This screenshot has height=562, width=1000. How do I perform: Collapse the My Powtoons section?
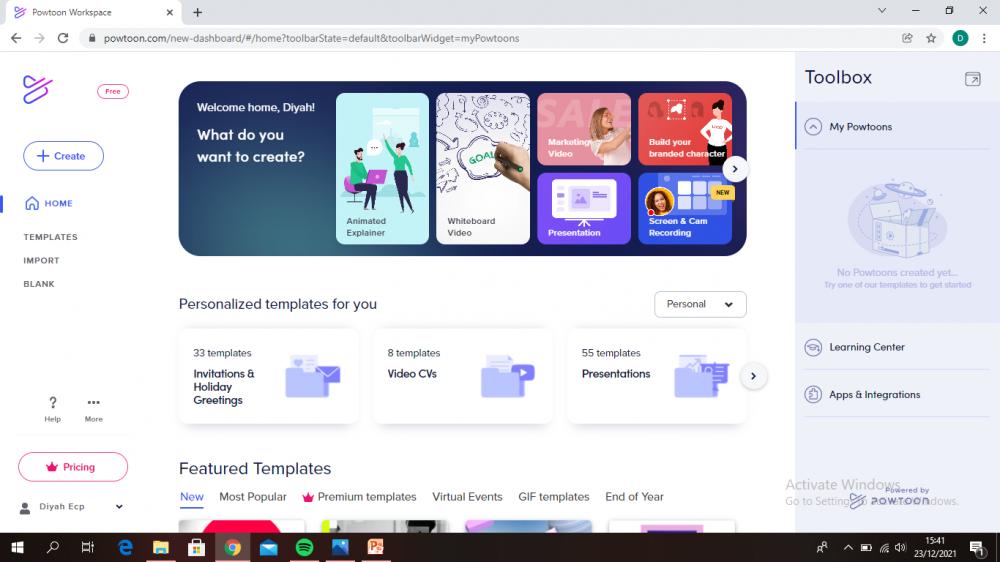coord(813,127)
